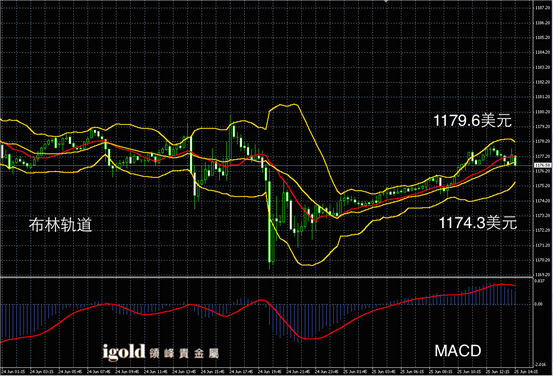This screenshot has width=553, height=376.
Task: Click the tallest upper Bollinger band peak
Action: pos(293,104)
